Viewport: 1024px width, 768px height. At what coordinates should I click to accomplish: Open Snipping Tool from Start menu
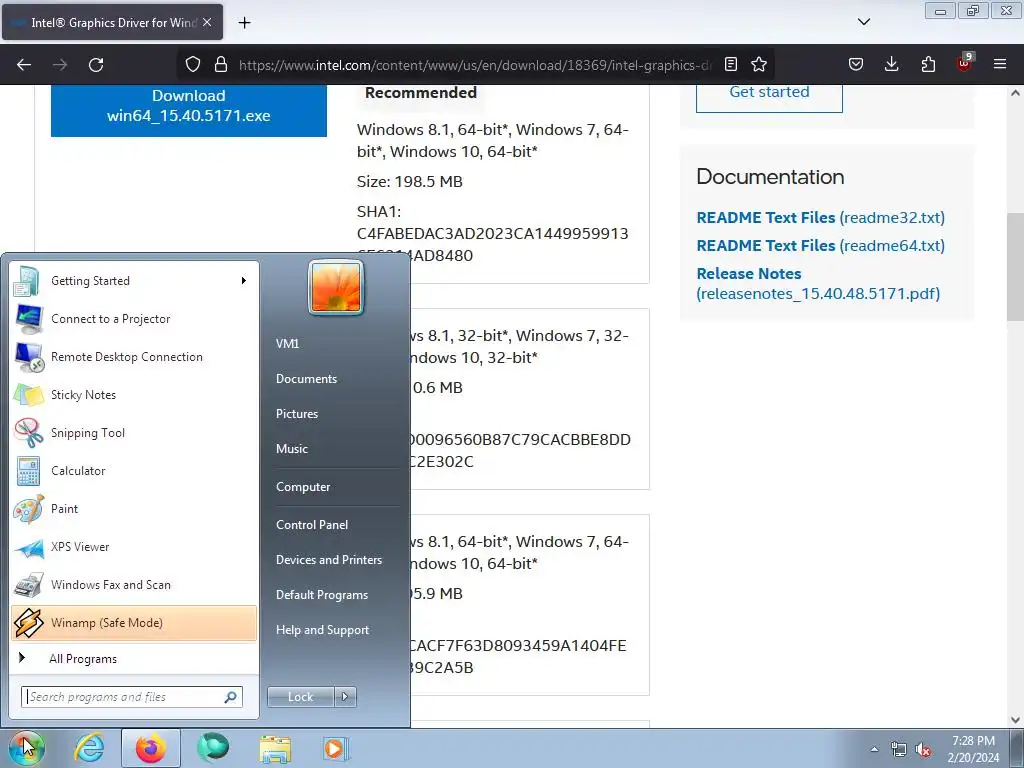point(134,432)
